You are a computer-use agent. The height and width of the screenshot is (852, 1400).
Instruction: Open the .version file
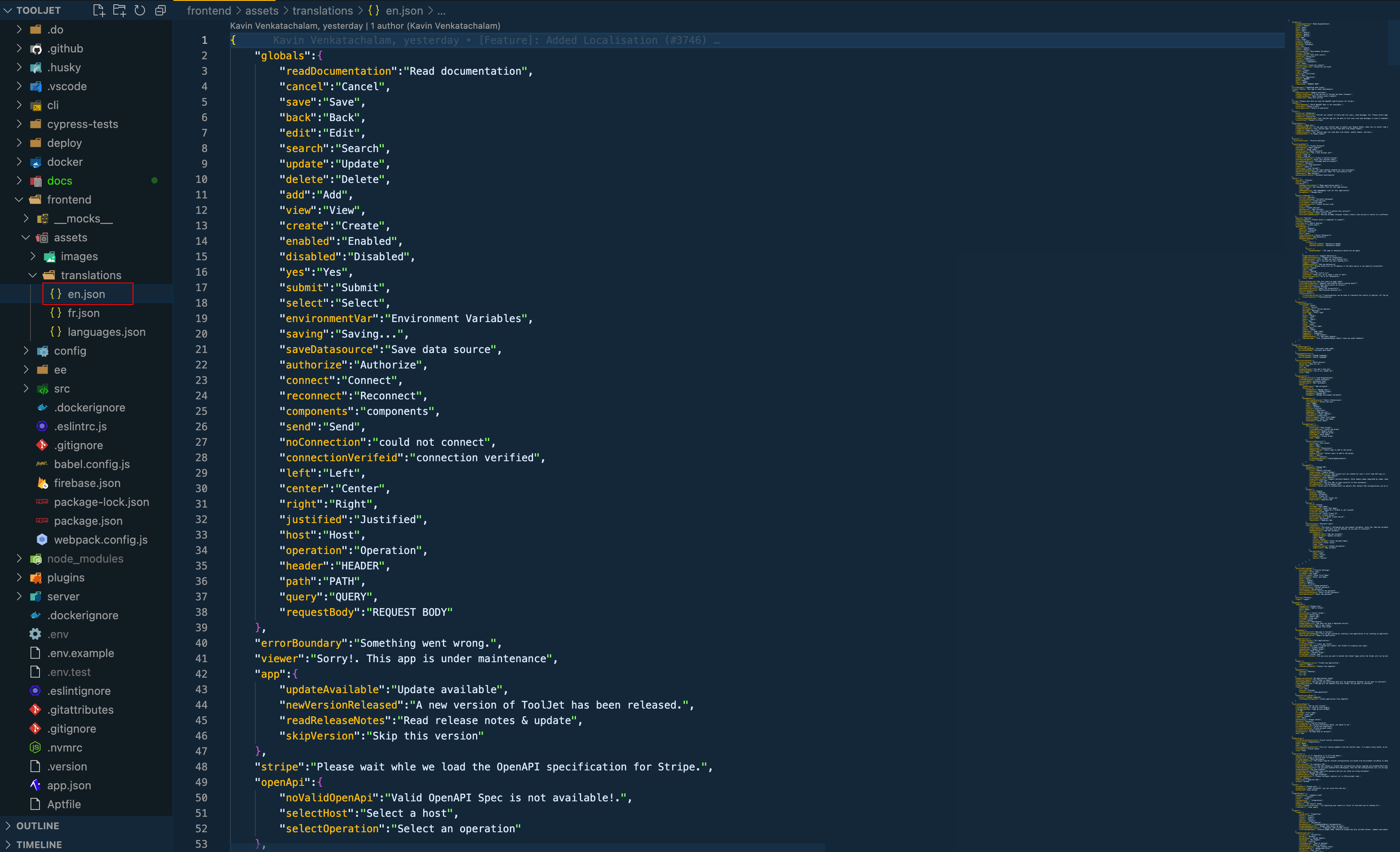67,767
